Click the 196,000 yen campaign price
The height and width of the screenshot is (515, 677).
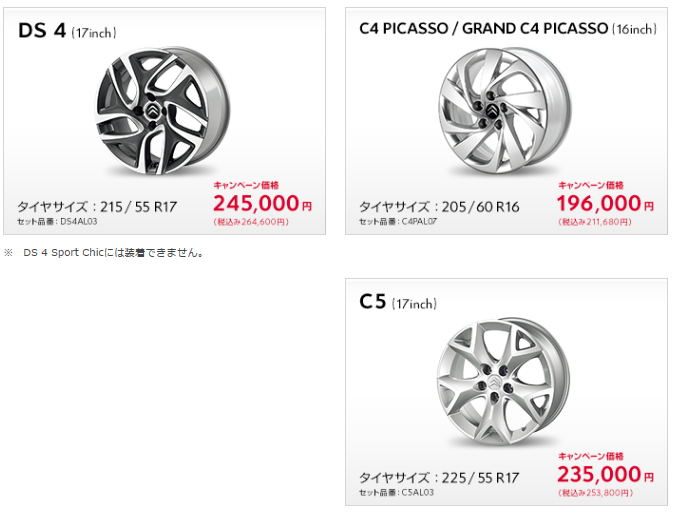click(x=605, y=203)
